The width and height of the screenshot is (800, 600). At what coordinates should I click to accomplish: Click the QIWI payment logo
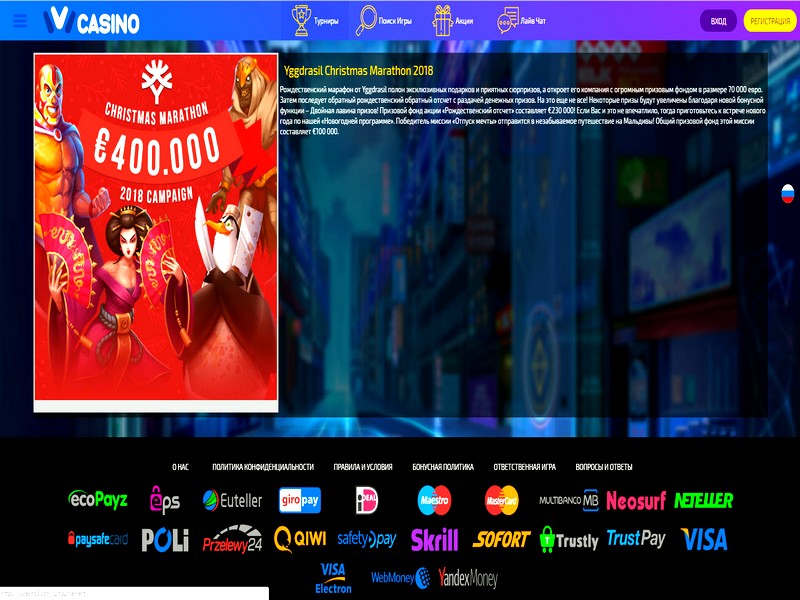(x=300, y=539)
